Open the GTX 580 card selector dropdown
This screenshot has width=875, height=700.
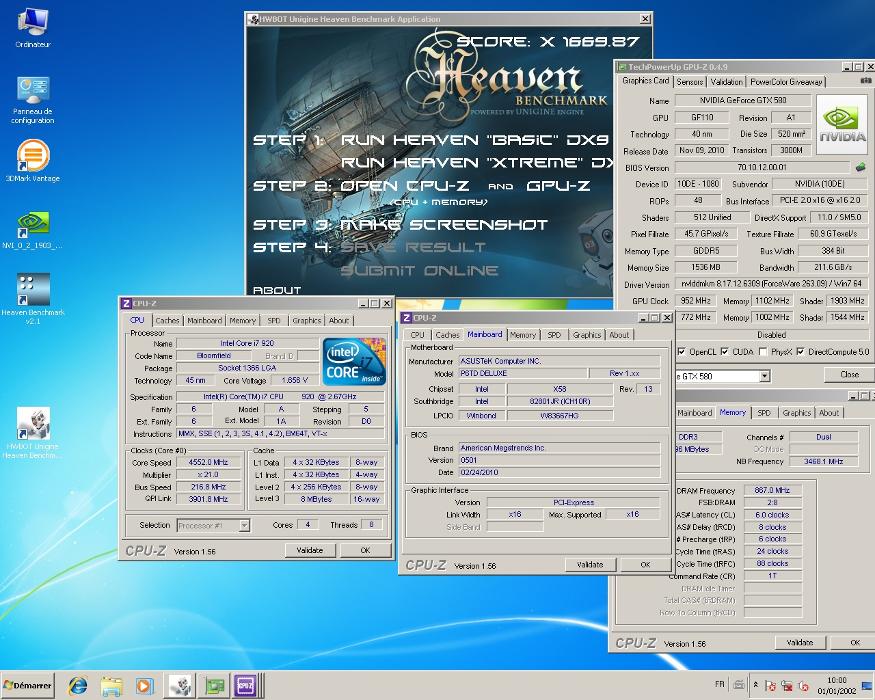click(x=765, y=376)
